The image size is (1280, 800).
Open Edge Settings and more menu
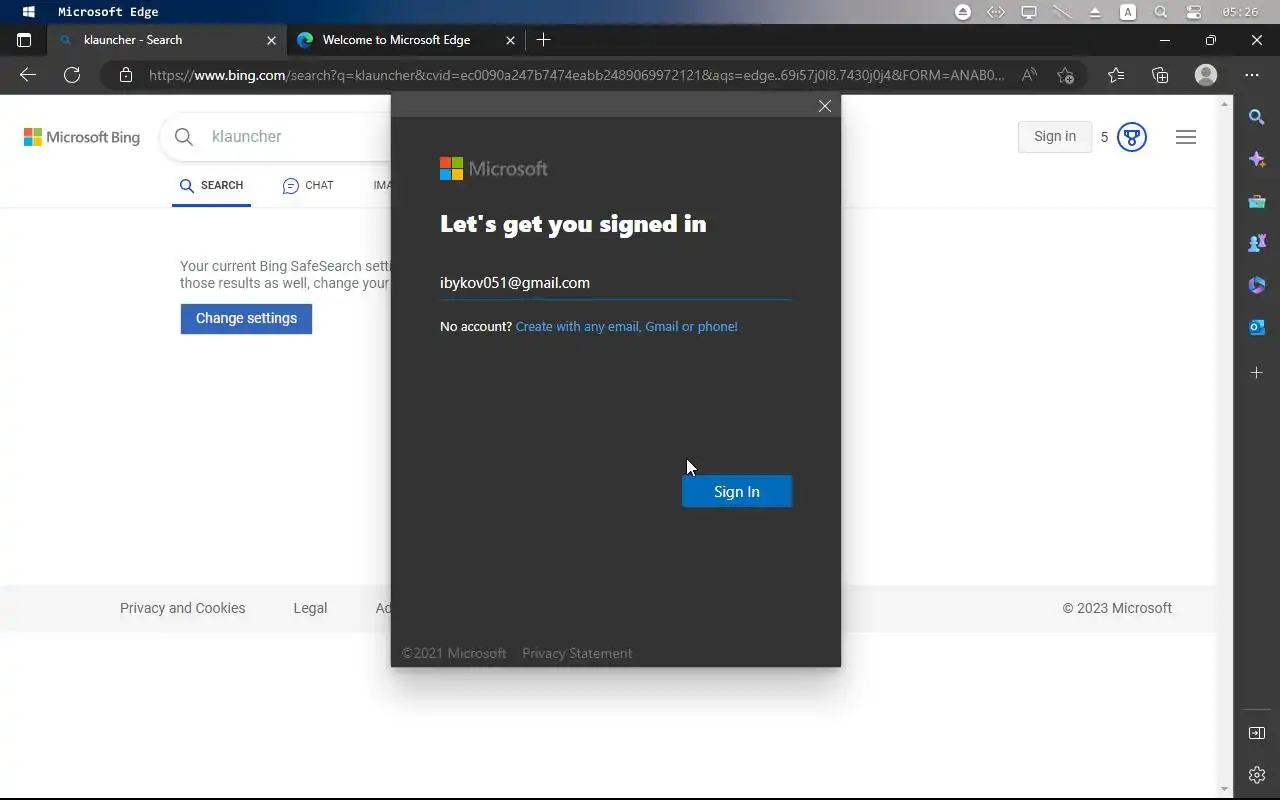coord(1252,75)
